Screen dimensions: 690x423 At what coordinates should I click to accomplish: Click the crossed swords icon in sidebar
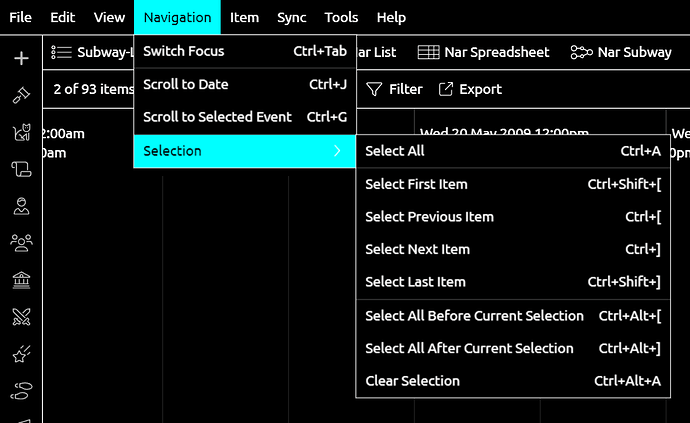click(21, 317)
